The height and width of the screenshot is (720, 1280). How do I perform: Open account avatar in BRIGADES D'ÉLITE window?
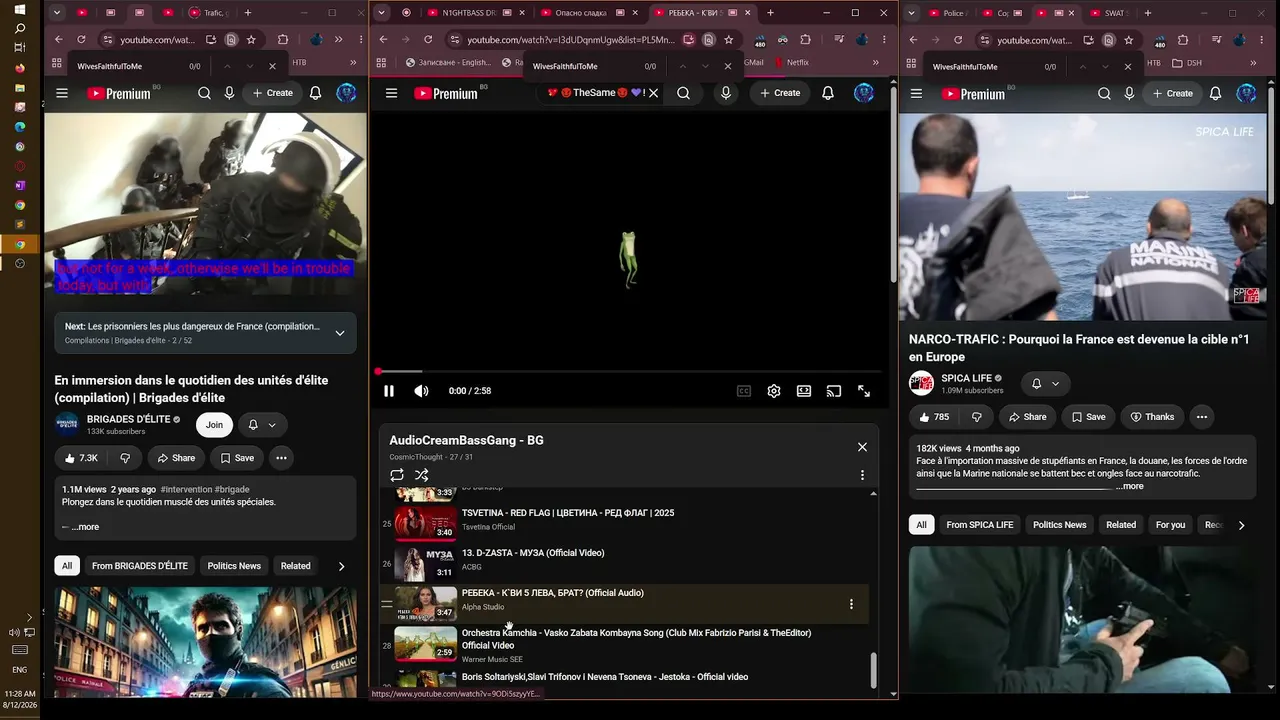click(346, 93)
